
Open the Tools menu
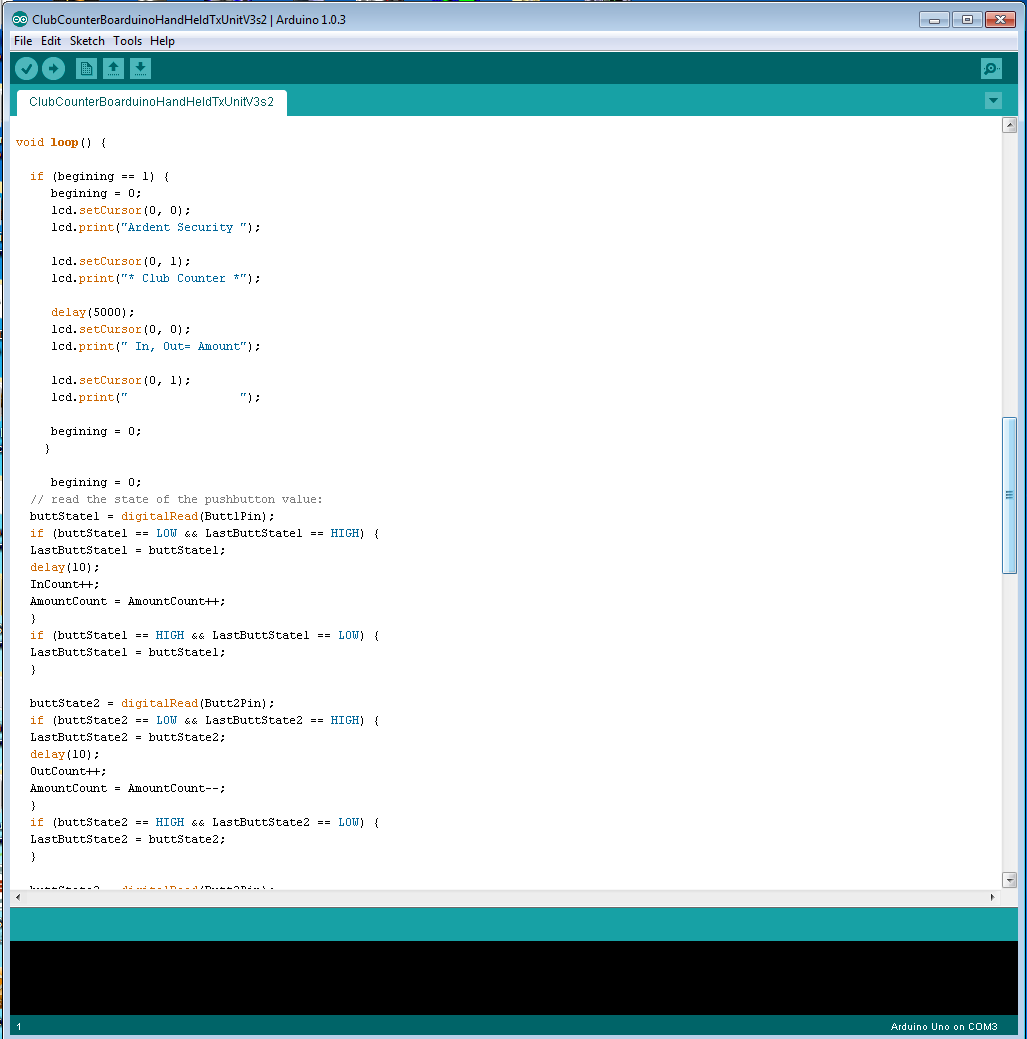pos(127,41)
